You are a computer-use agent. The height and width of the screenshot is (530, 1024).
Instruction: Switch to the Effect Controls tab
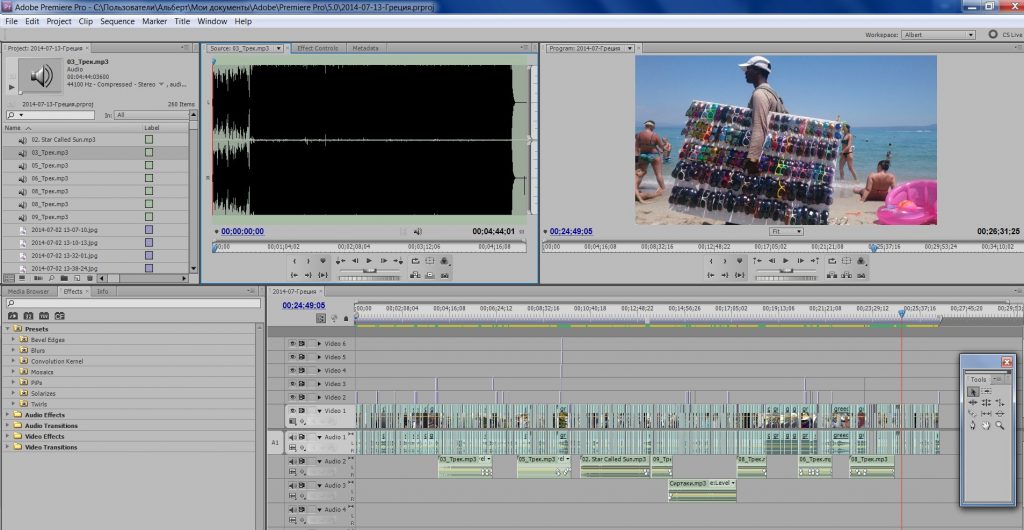pos(317,48)
